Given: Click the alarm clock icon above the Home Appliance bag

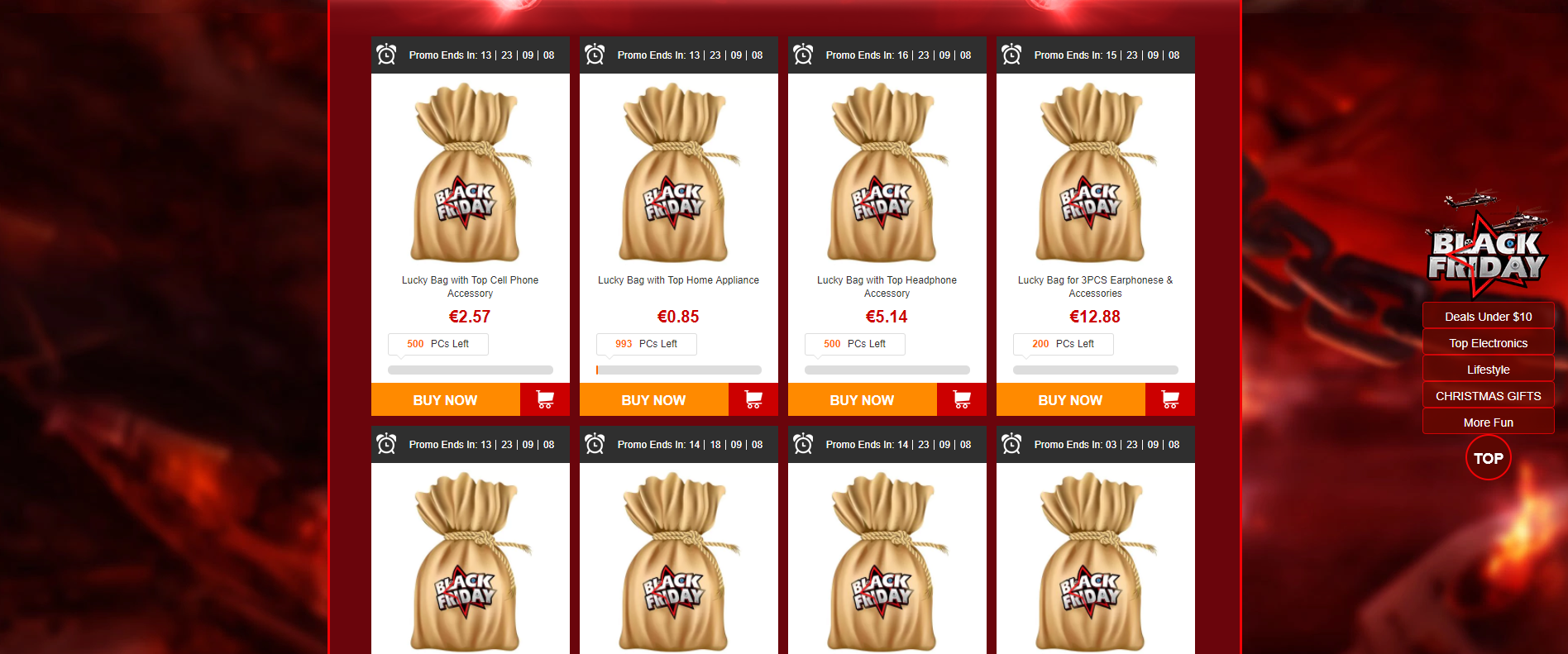Looking at the screenshot, I should [595, 55].
